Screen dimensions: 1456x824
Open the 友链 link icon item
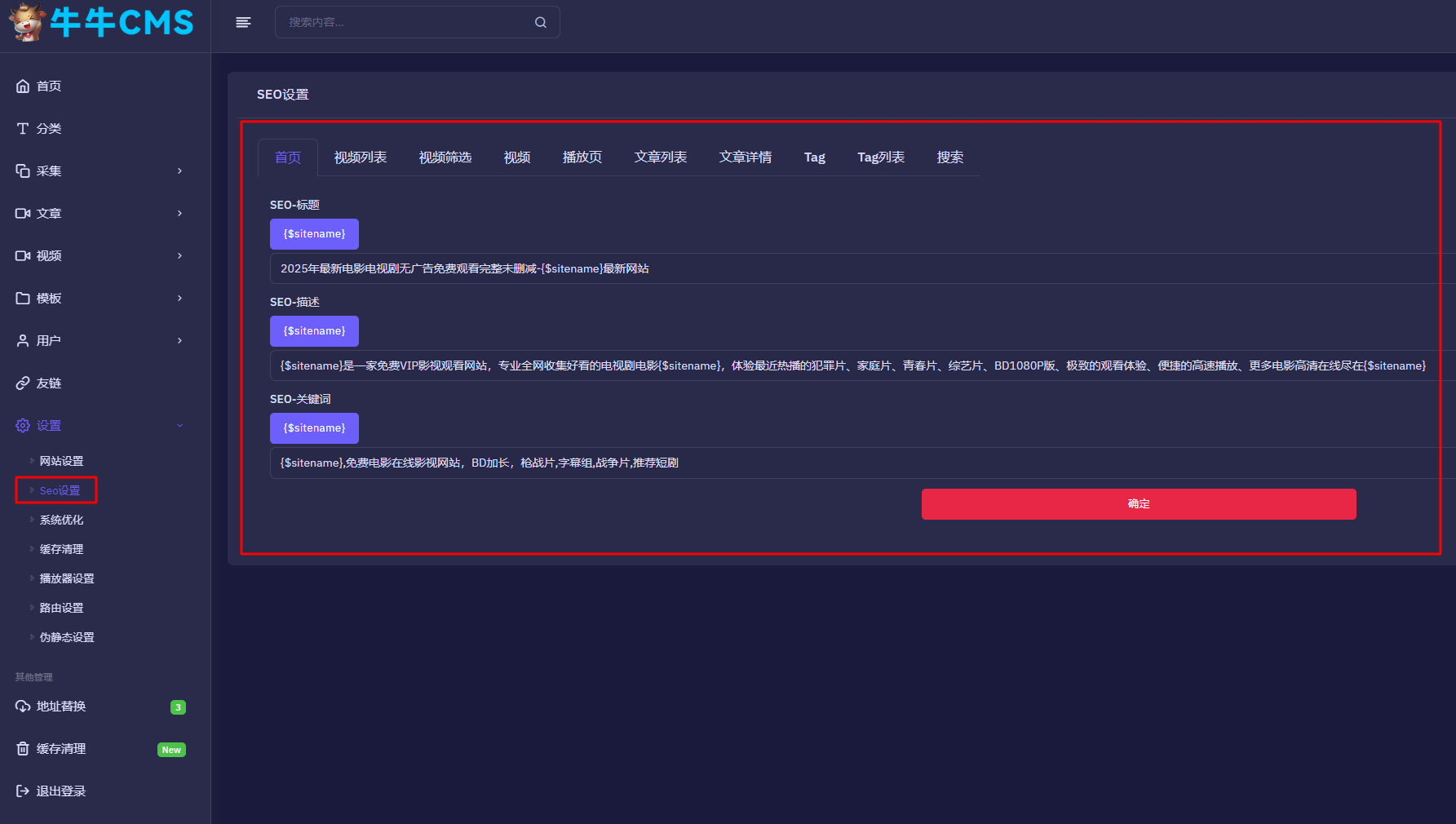coord(23,383)
